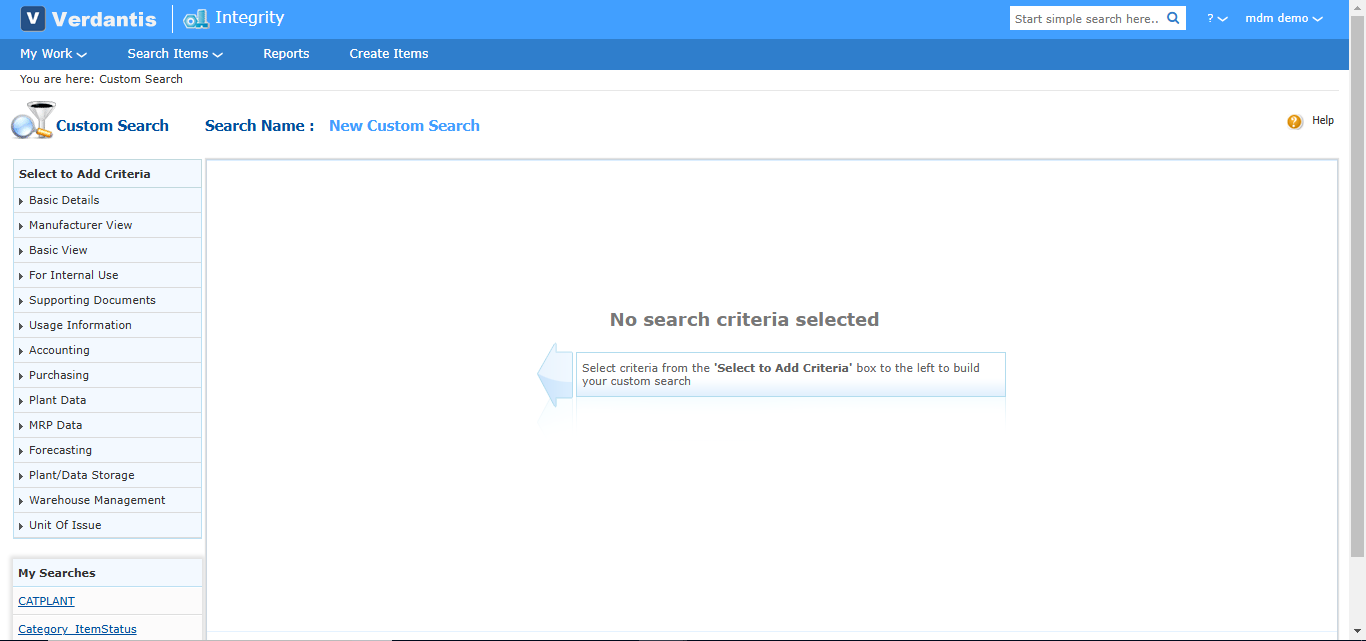Open the question mark help menu

1216,19
